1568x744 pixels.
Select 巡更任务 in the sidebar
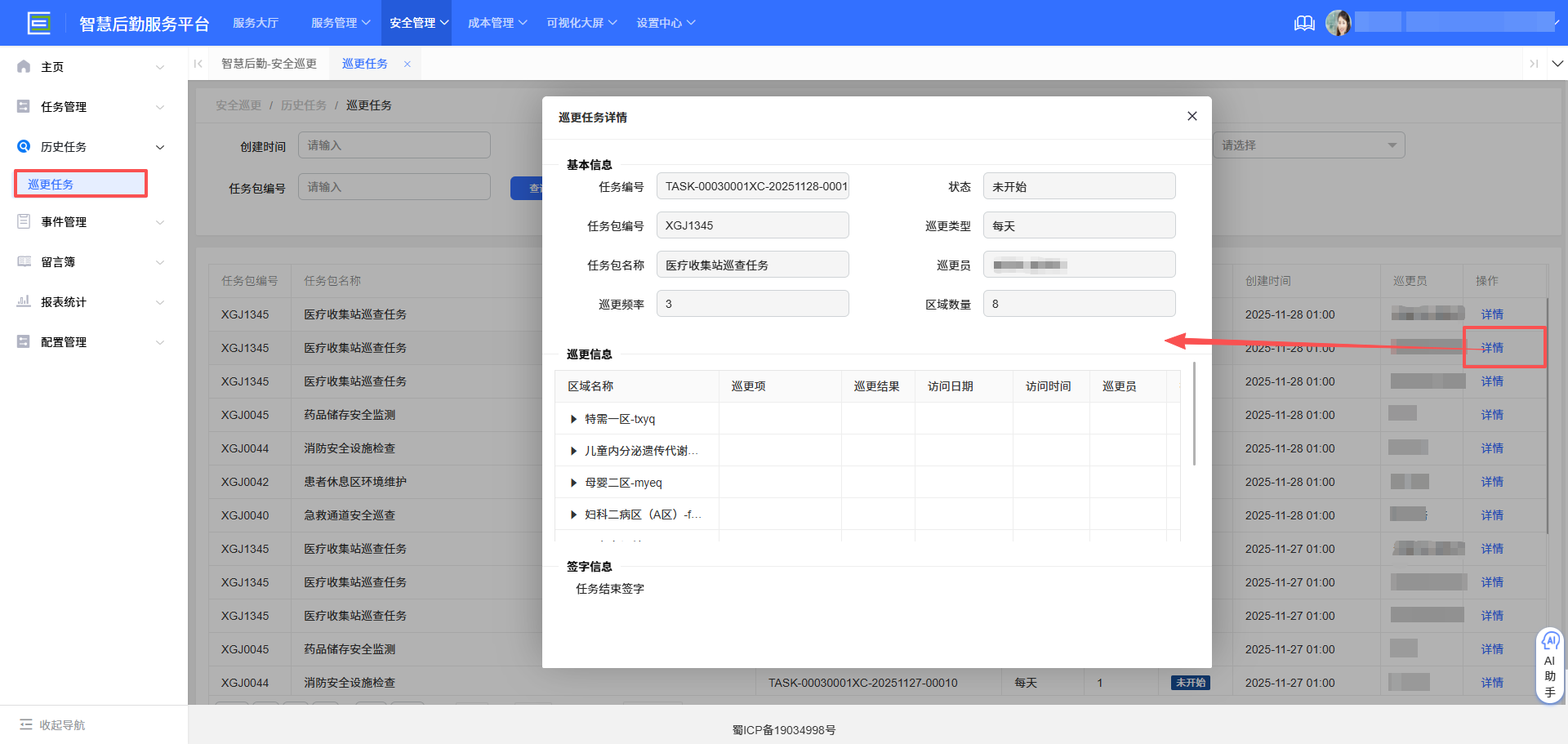(x=51, y=185)
